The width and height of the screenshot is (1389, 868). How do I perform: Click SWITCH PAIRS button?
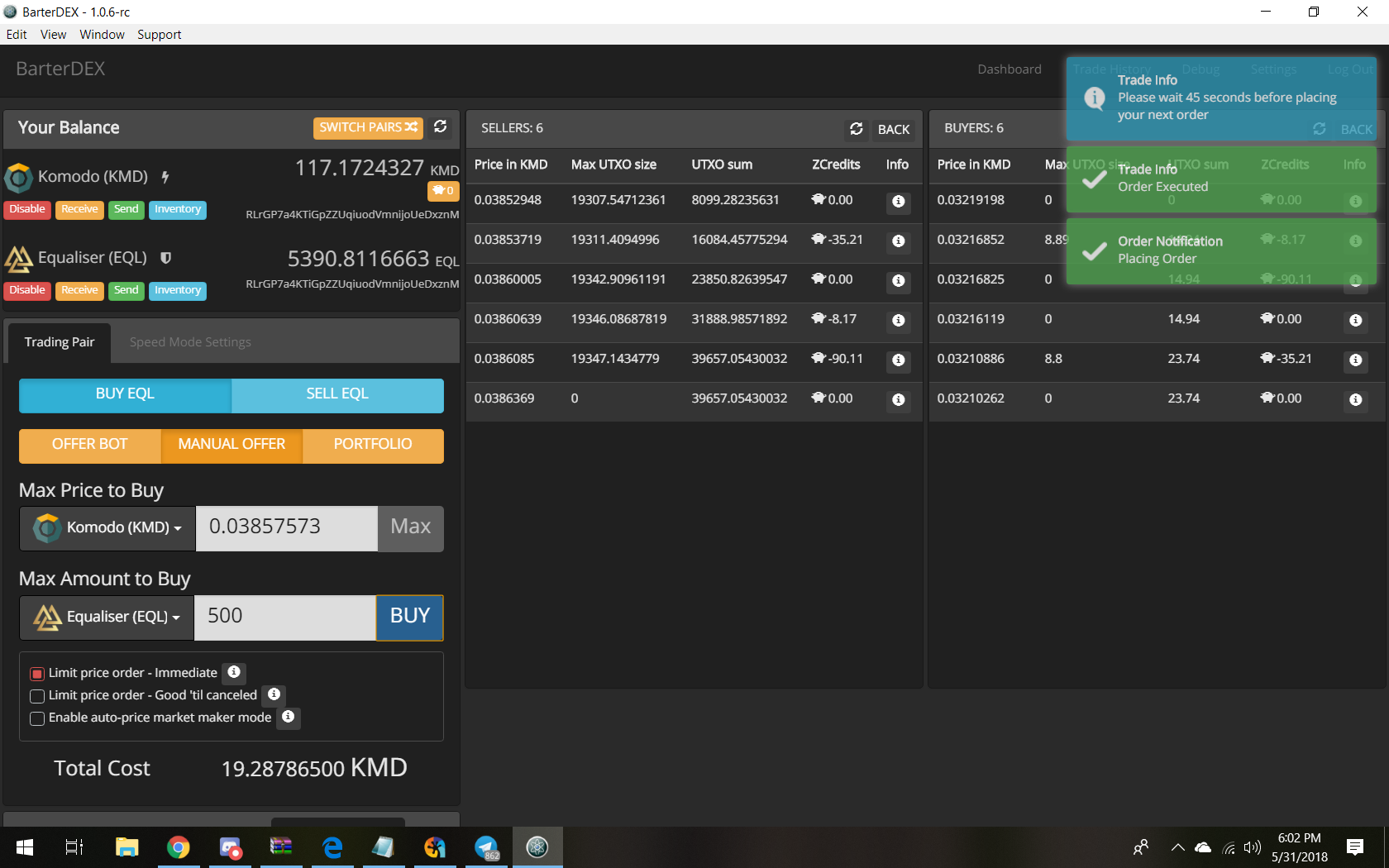coord(368,127)
